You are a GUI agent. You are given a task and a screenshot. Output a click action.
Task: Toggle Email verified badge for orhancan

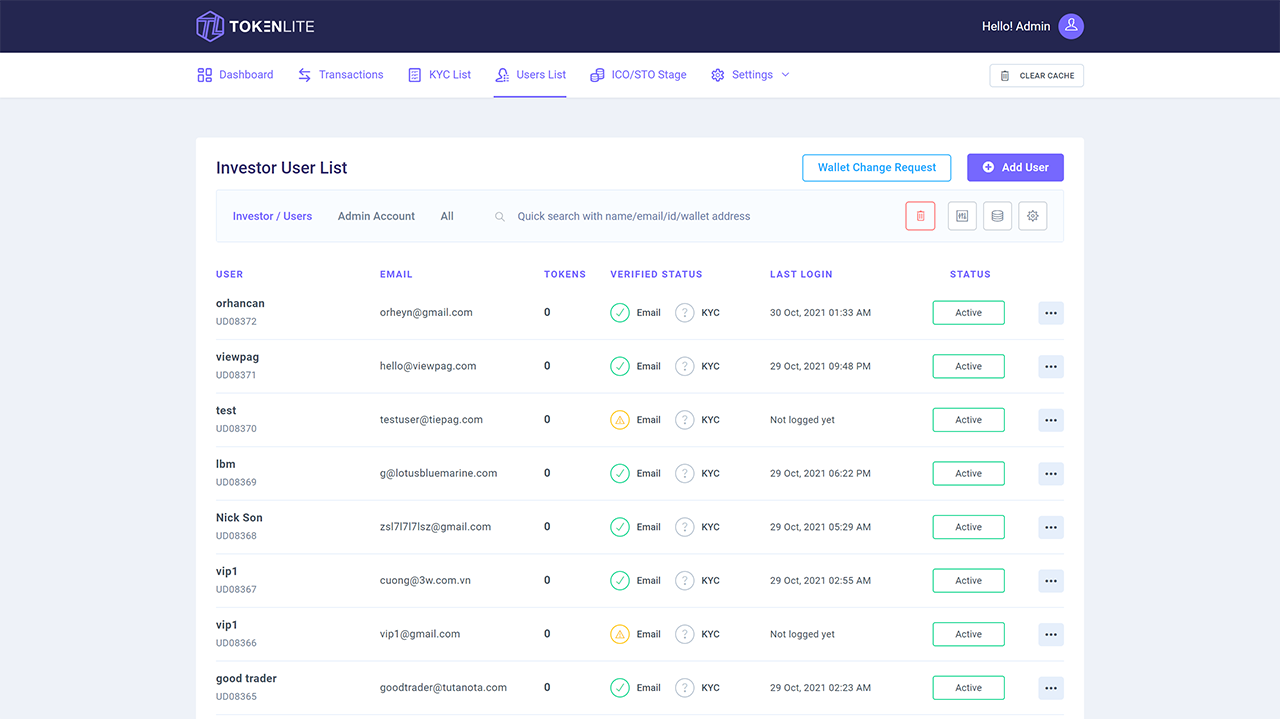click(x=621, y=312)
